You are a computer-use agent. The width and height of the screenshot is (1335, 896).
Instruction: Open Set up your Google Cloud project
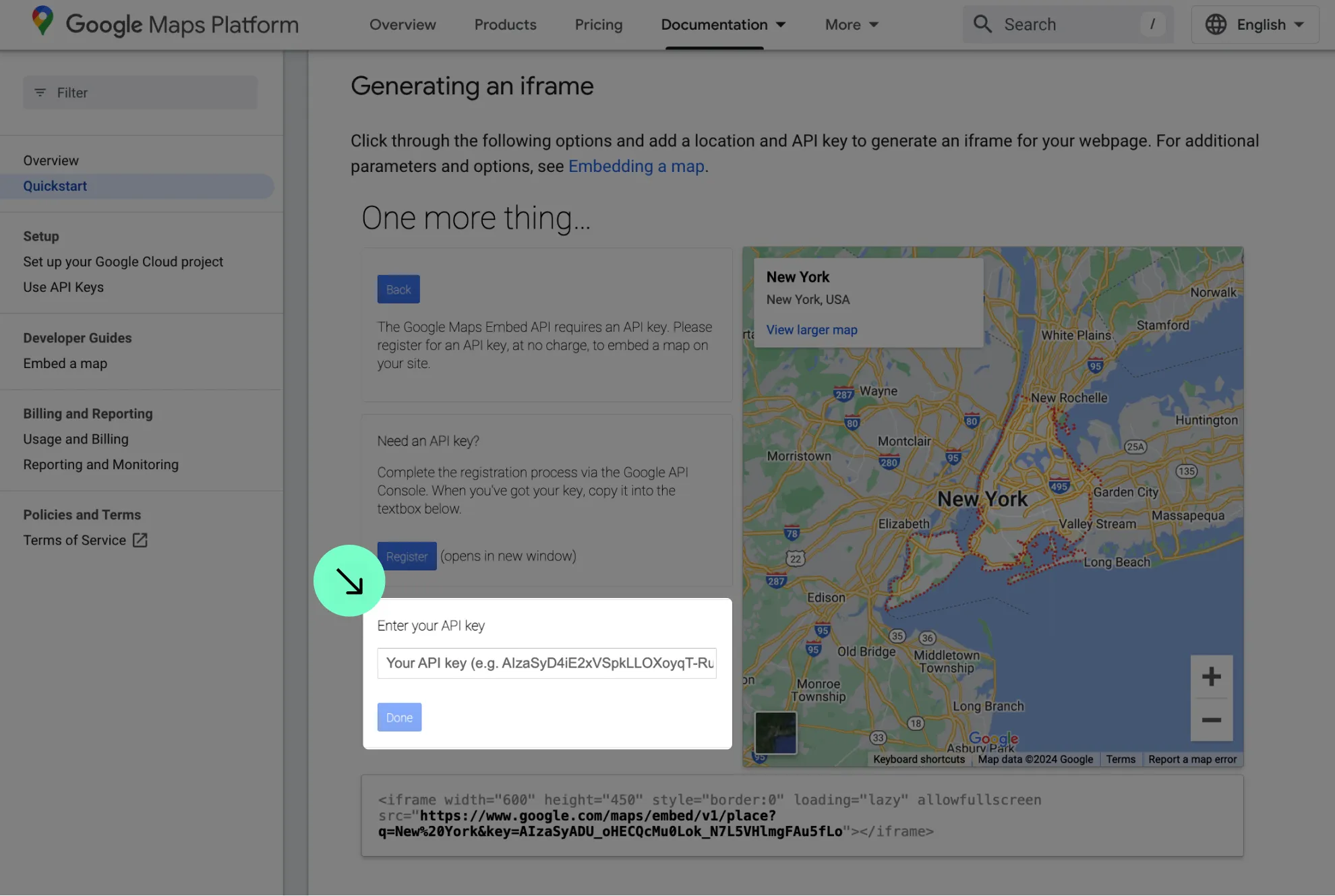123,262
